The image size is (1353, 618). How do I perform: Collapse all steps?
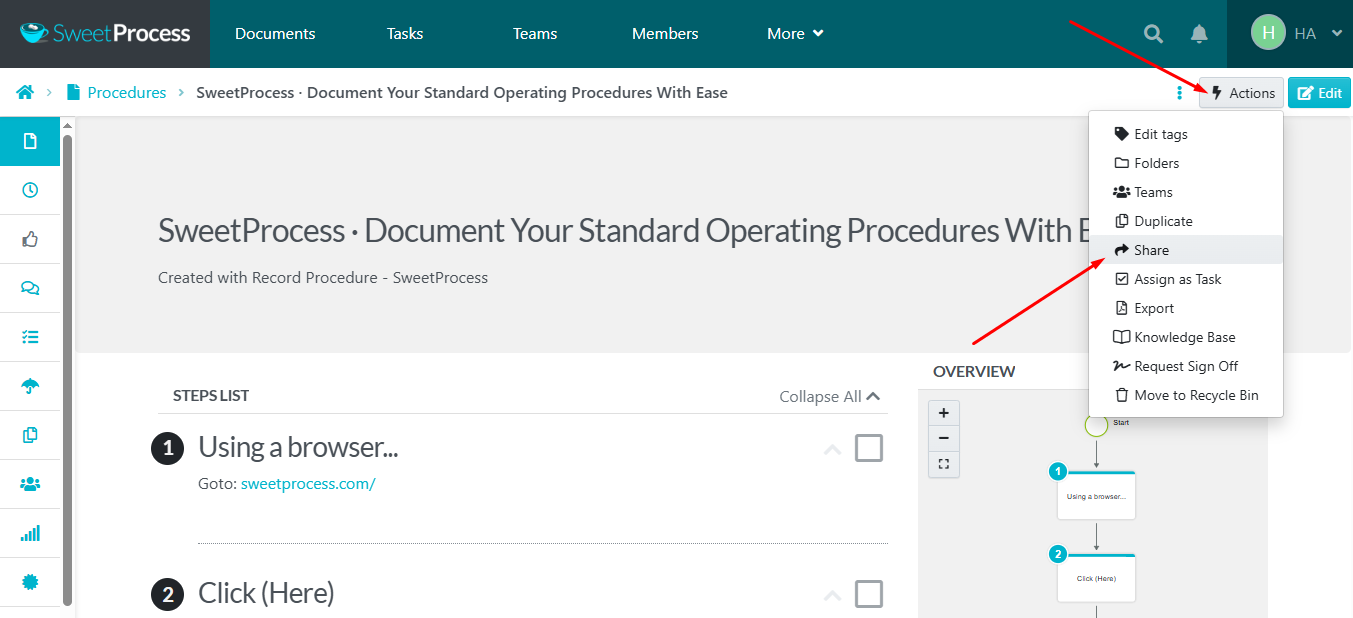830,396
